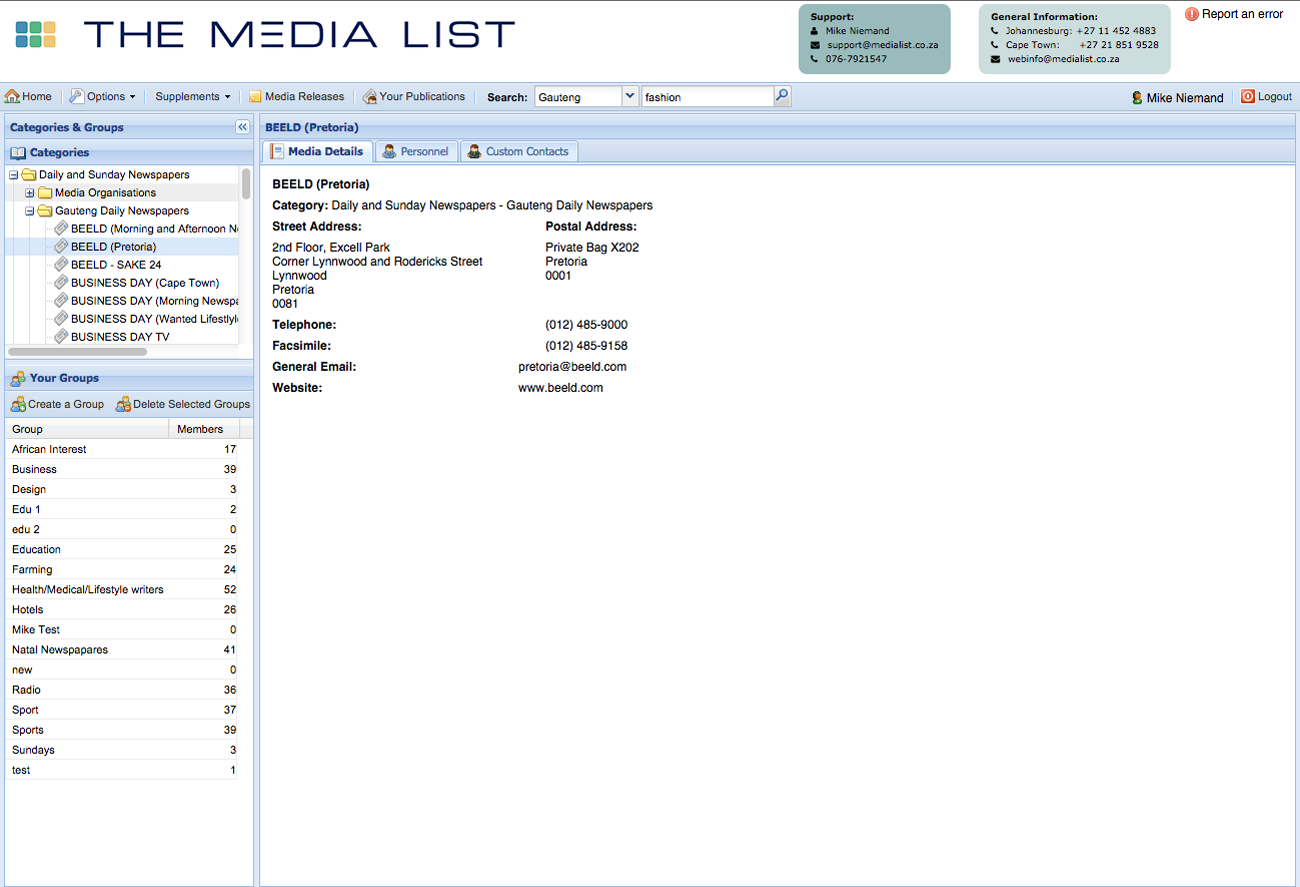Select the group named new
The image size is (1300, 887).
point(122,669)
